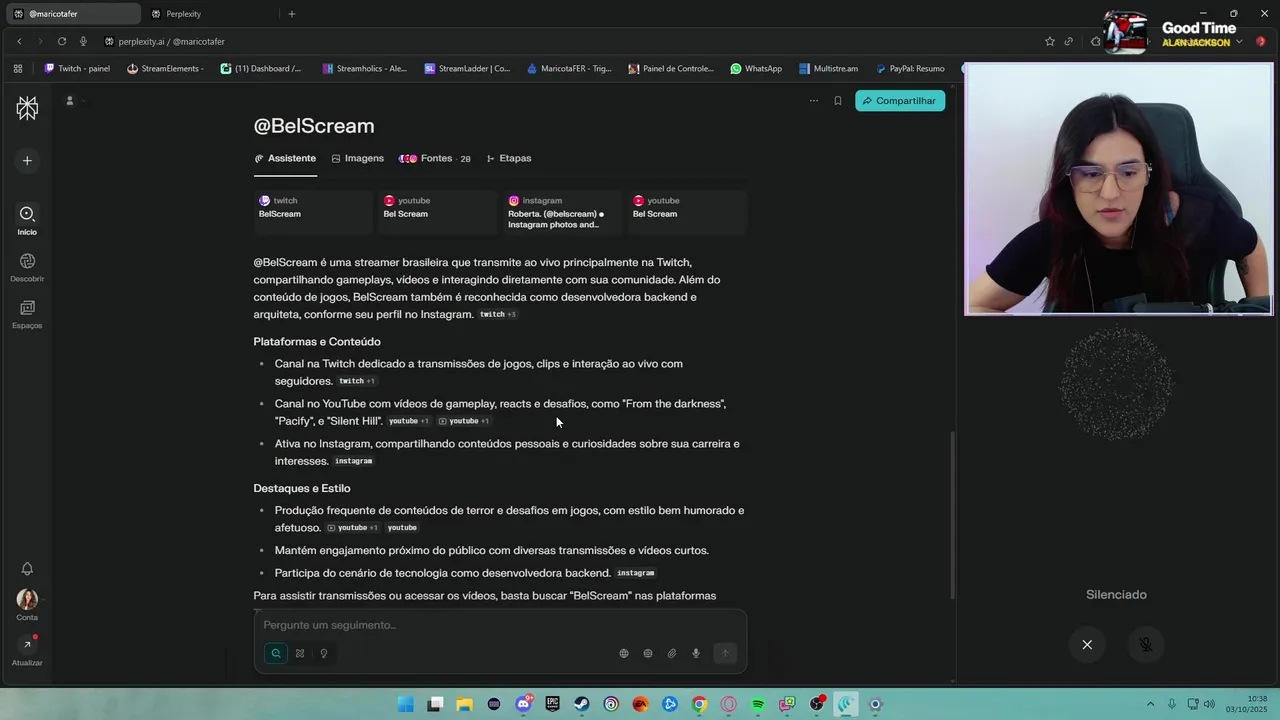This screenshot has width=1280, height=720.
Task: Open the twitch BelScream source card
Action: click(313, 212)
